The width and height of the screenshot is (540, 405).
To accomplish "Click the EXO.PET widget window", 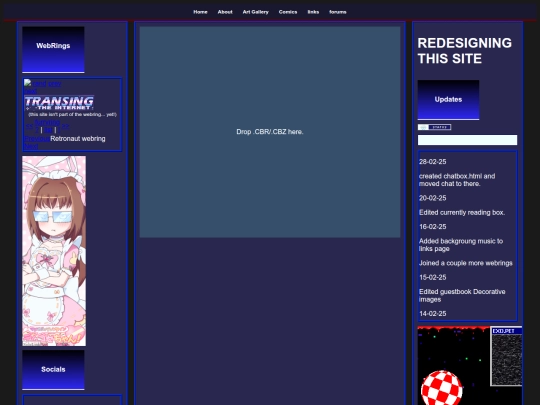I will pos(506,356).
